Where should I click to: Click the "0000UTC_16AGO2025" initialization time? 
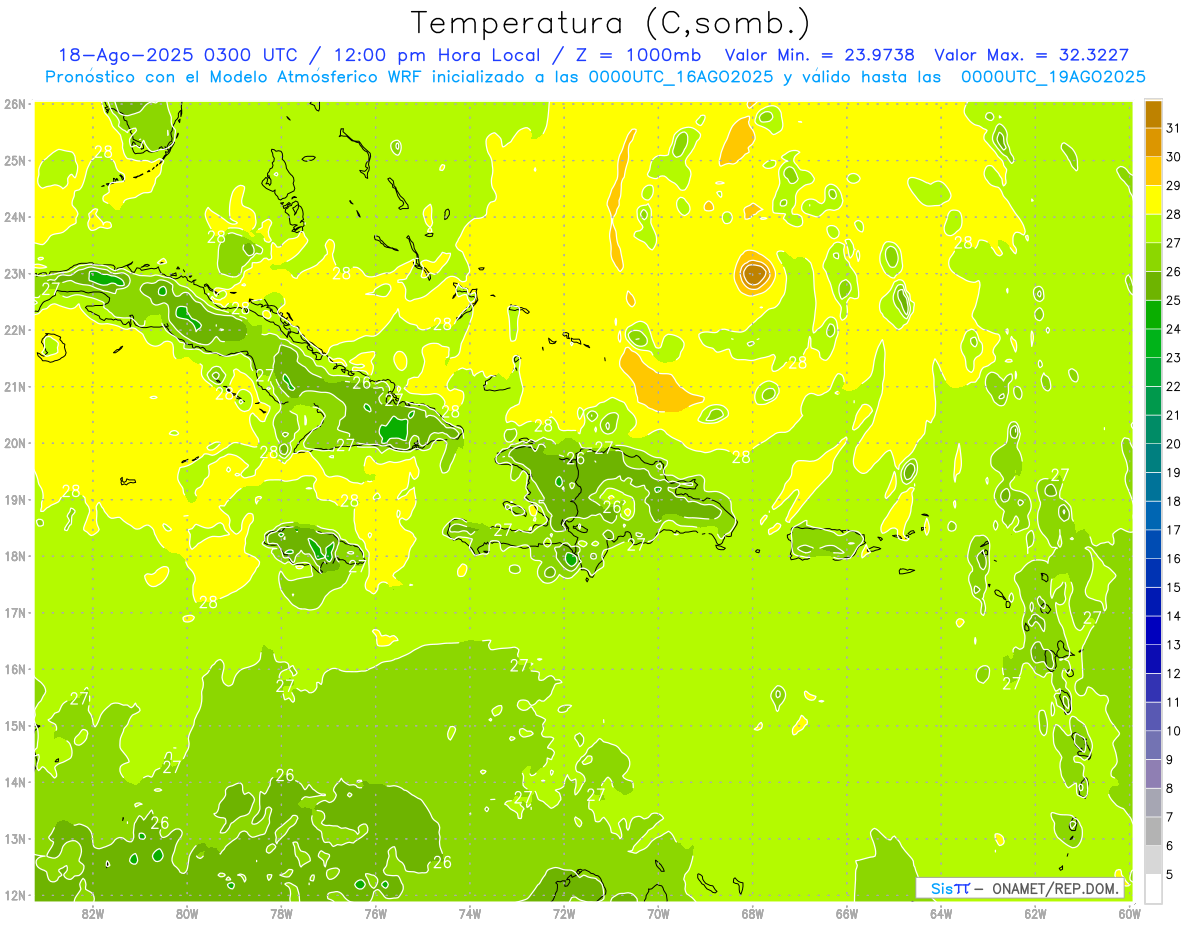(681, 77)
